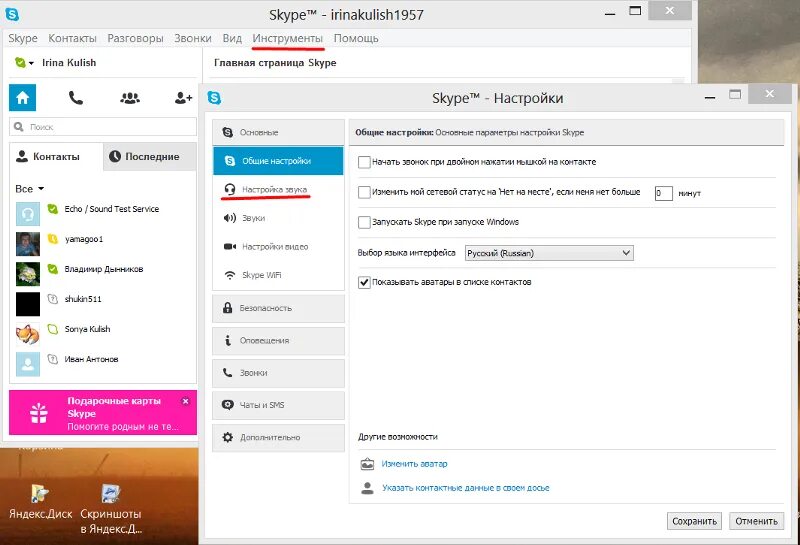This screenshot has width=800, height=545.
Task: Open Яндекс.Диск desktop shortcut
Action: [x=40, y=501]
